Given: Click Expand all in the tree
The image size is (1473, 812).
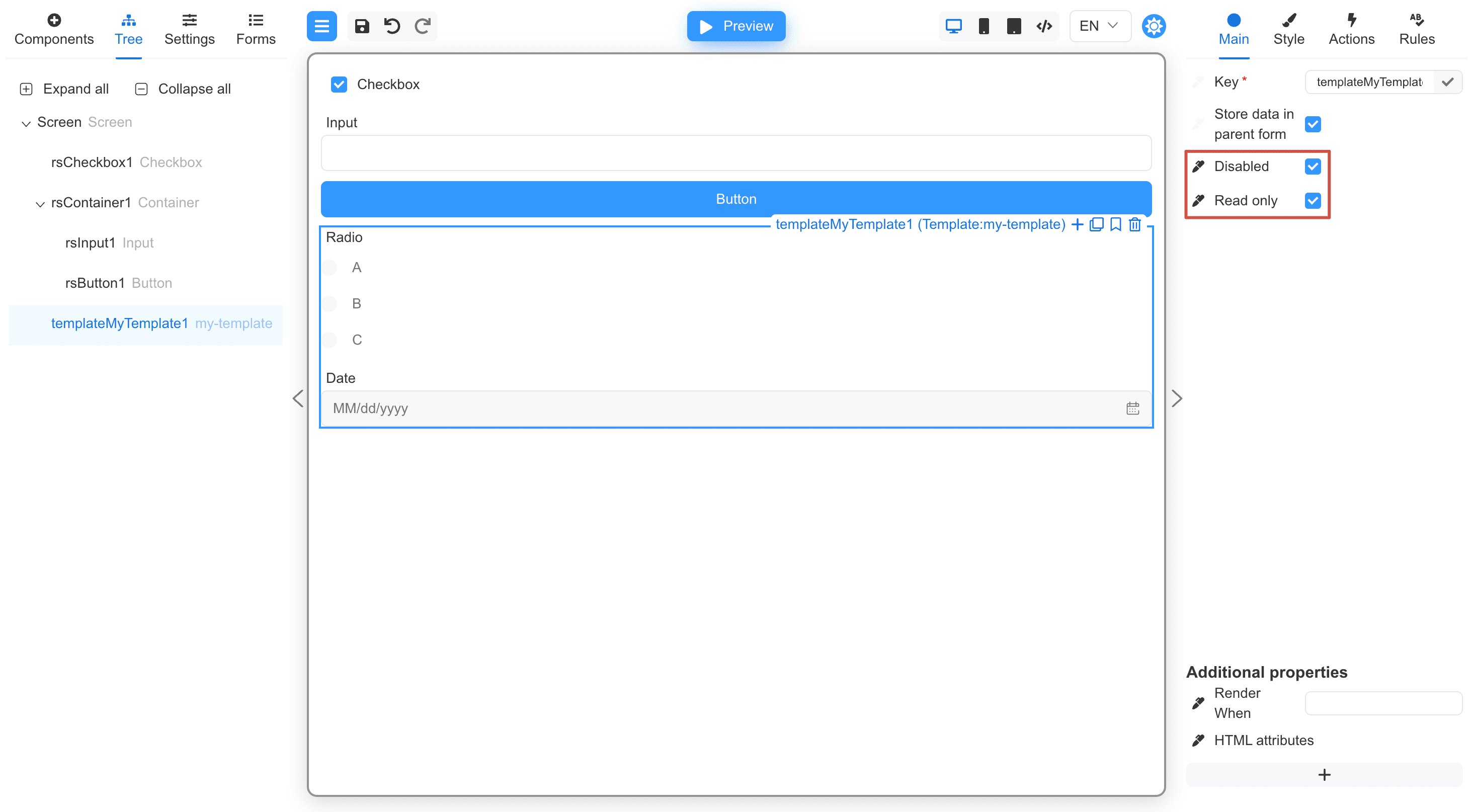Looking at the screenshot, I should (x=64, y=89).
